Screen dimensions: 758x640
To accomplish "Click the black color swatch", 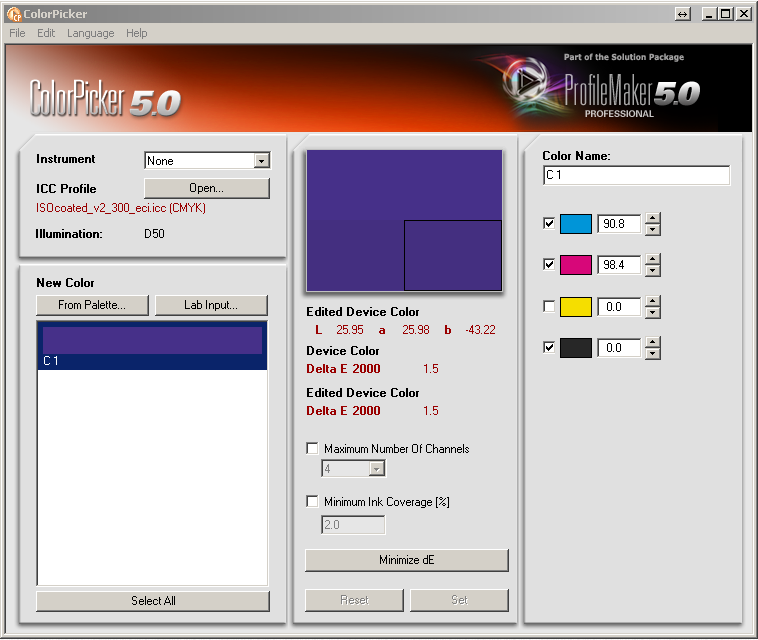I will click(x=576, y=348).
